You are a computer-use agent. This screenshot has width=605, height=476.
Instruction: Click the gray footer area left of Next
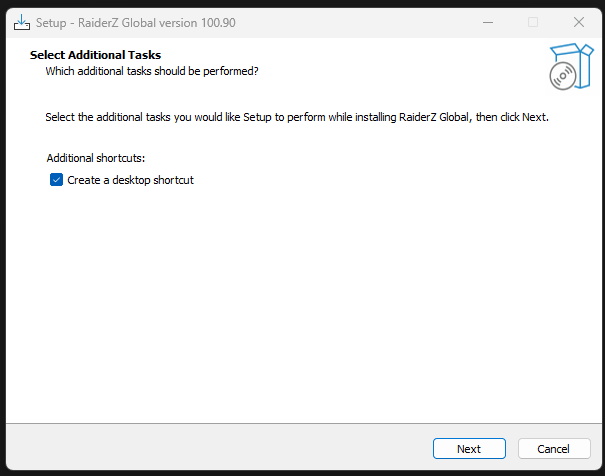click(x=216, y=447)
